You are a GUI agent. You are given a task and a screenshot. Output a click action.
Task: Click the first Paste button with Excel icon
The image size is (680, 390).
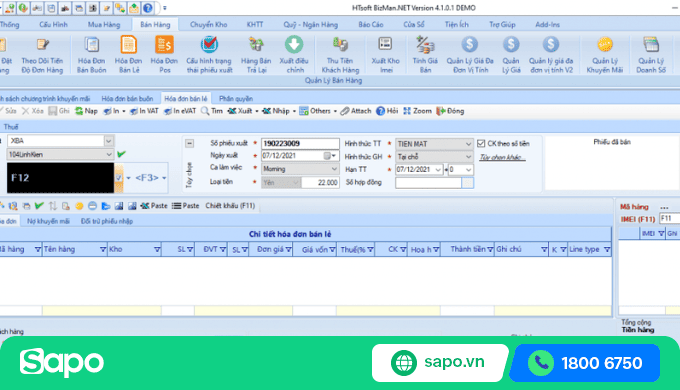pos(154,206)
